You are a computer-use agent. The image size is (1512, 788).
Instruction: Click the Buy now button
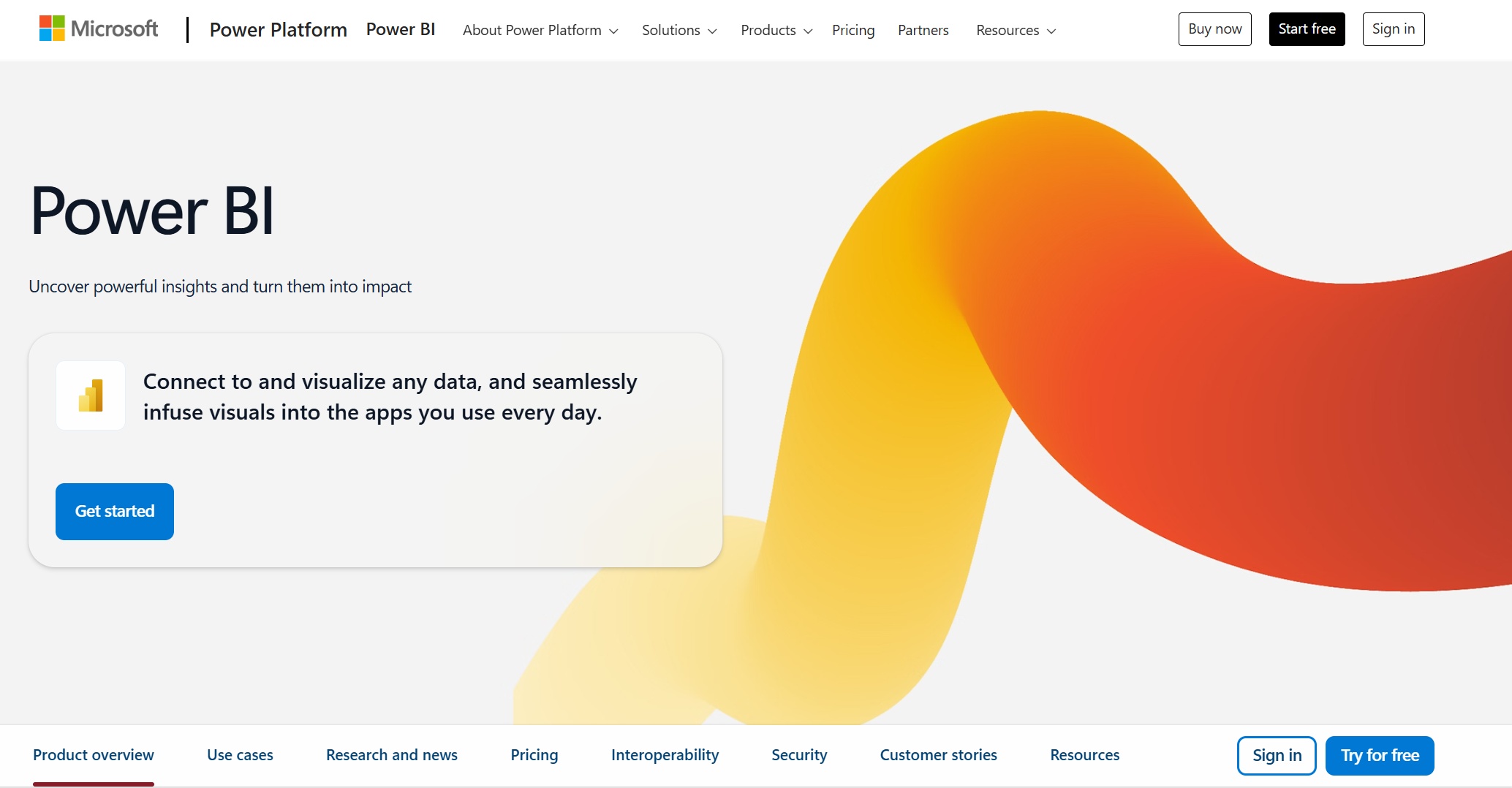tap(1214, 29)
